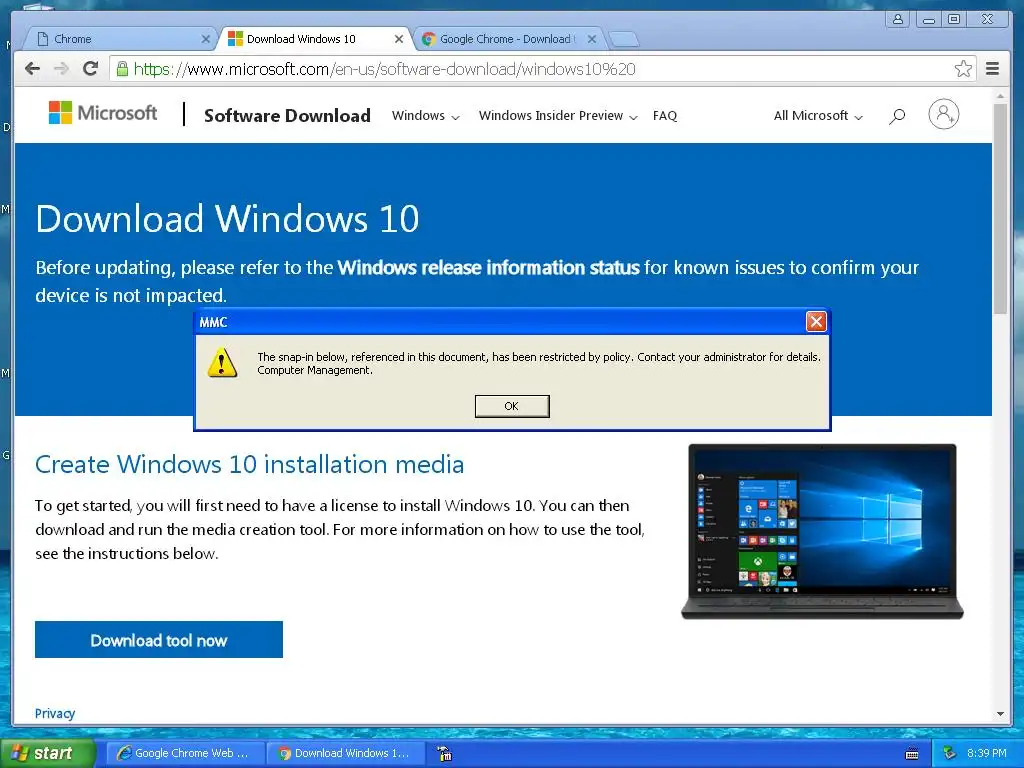Click the page vertical scrollbar thumb
The width and height of the screenshot is (1024, 768).
click(1000, 209)
